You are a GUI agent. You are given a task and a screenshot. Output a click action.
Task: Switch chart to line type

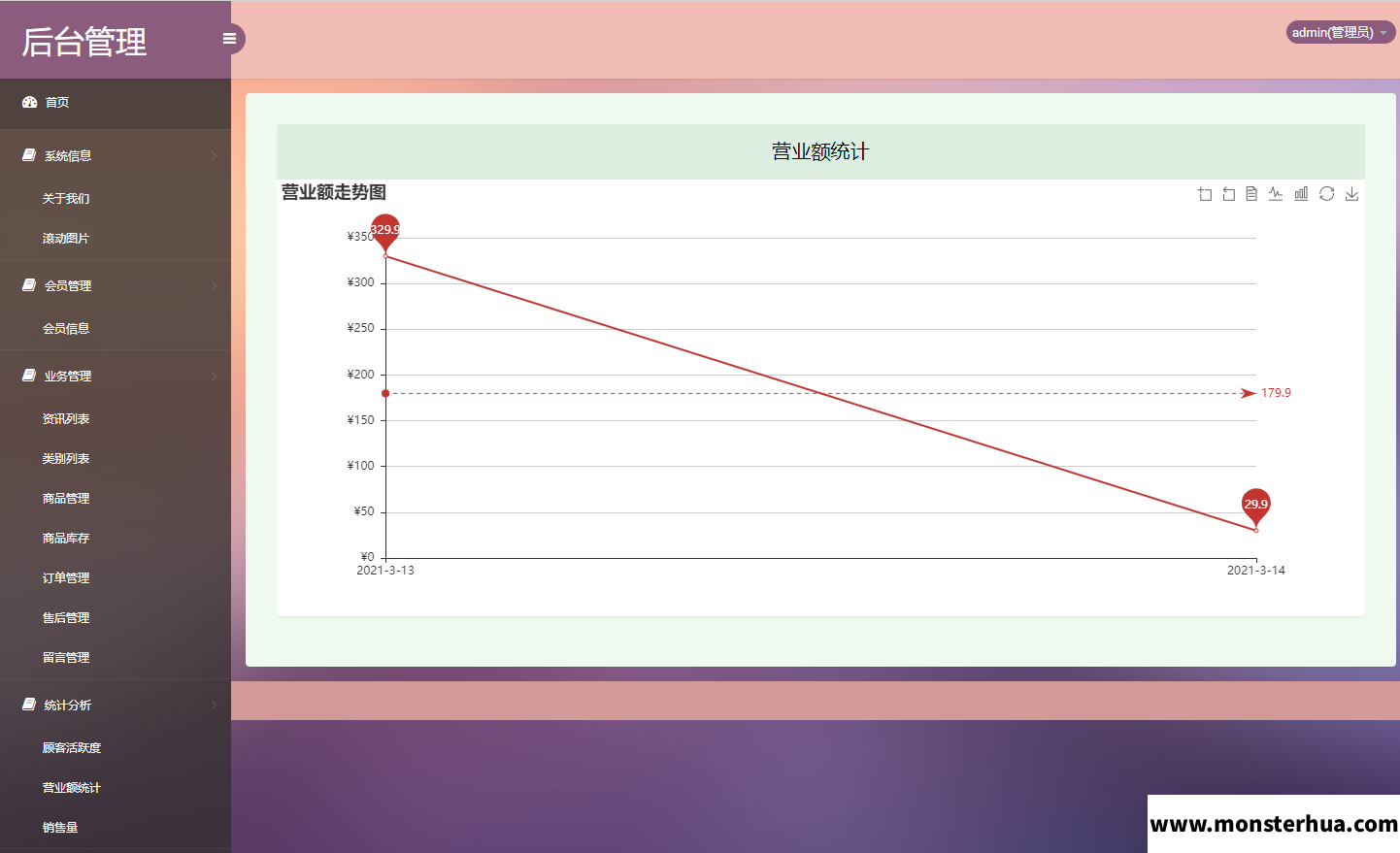point(1276,194)
